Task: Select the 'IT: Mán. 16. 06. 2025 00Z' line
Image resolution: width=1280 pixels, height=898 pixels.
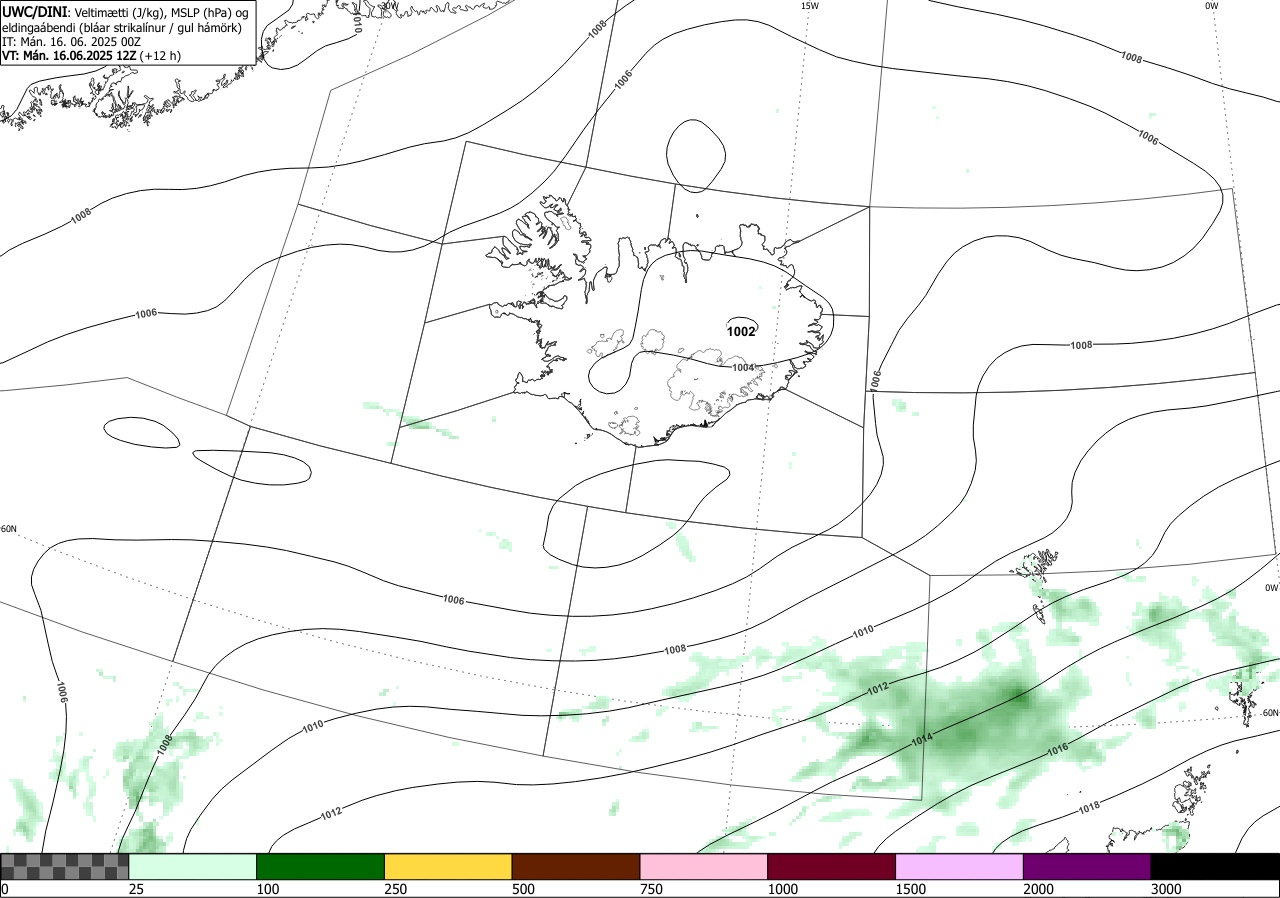Action: click(70, 42)
